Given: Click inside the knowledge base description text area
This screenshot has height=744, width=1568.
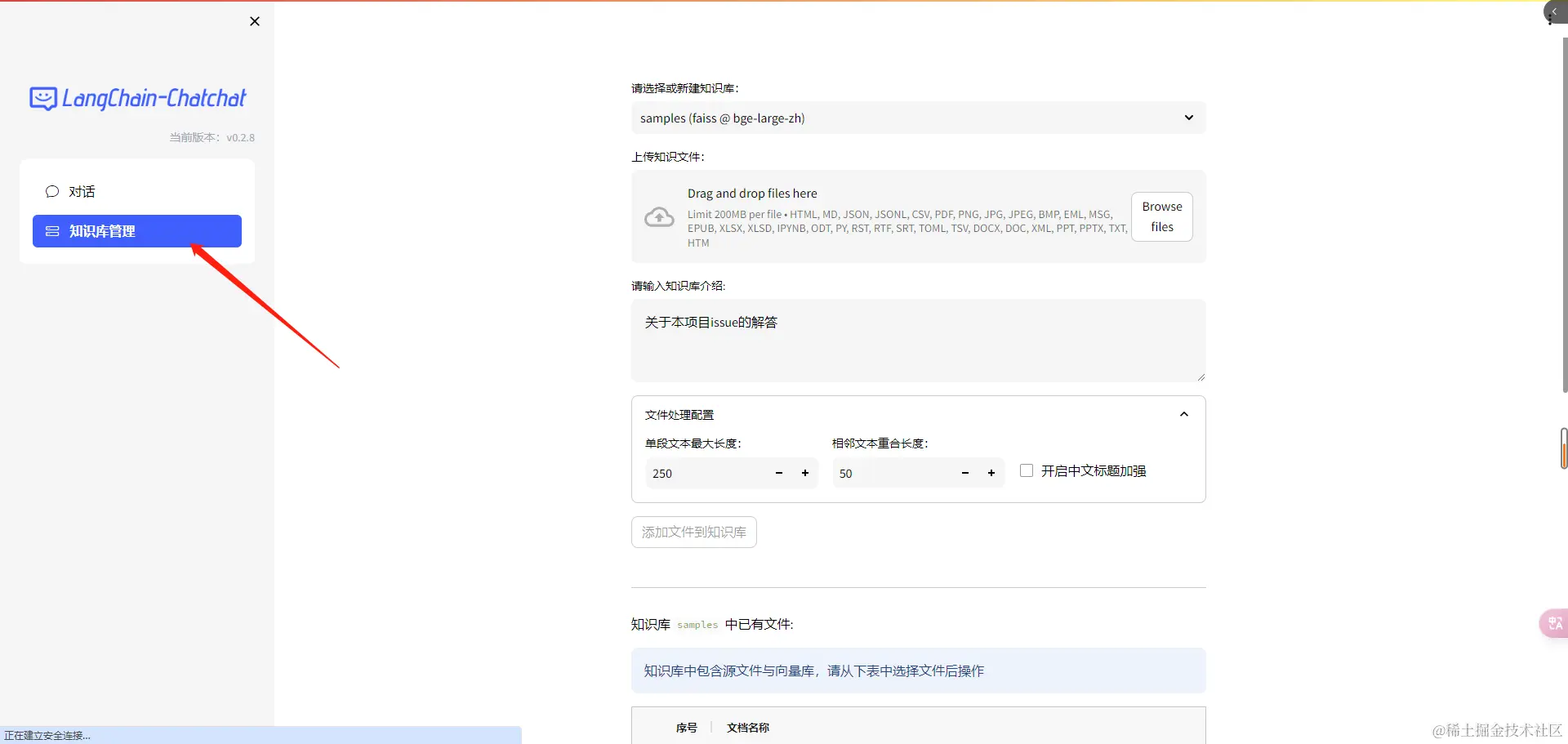Looking at the screenshot, I should point(918,341).
